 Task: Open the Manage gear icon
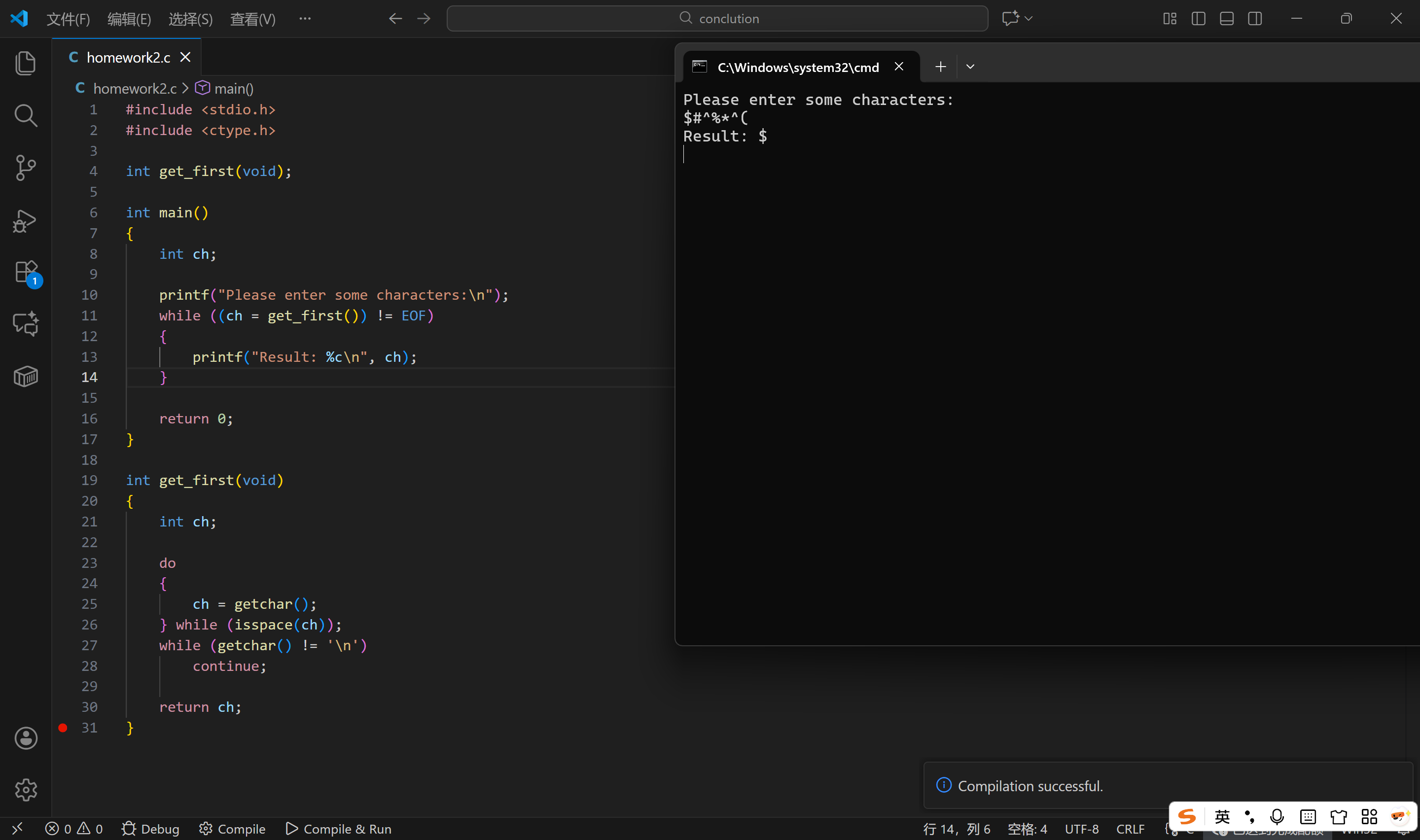[x=26, y=790]
